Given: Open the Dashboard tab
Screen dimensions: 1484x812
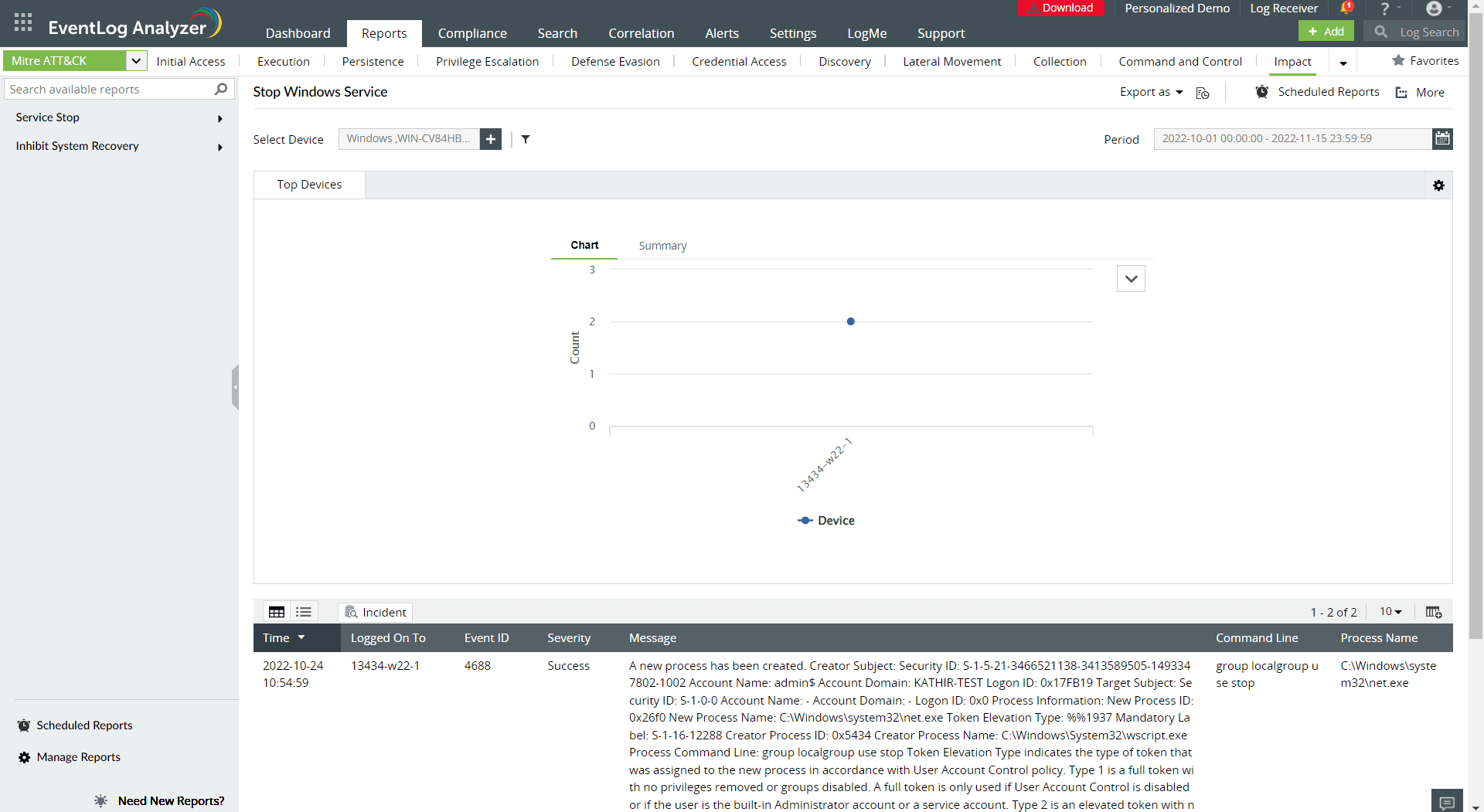Looking at the screenshot, I should coord(298,33).
